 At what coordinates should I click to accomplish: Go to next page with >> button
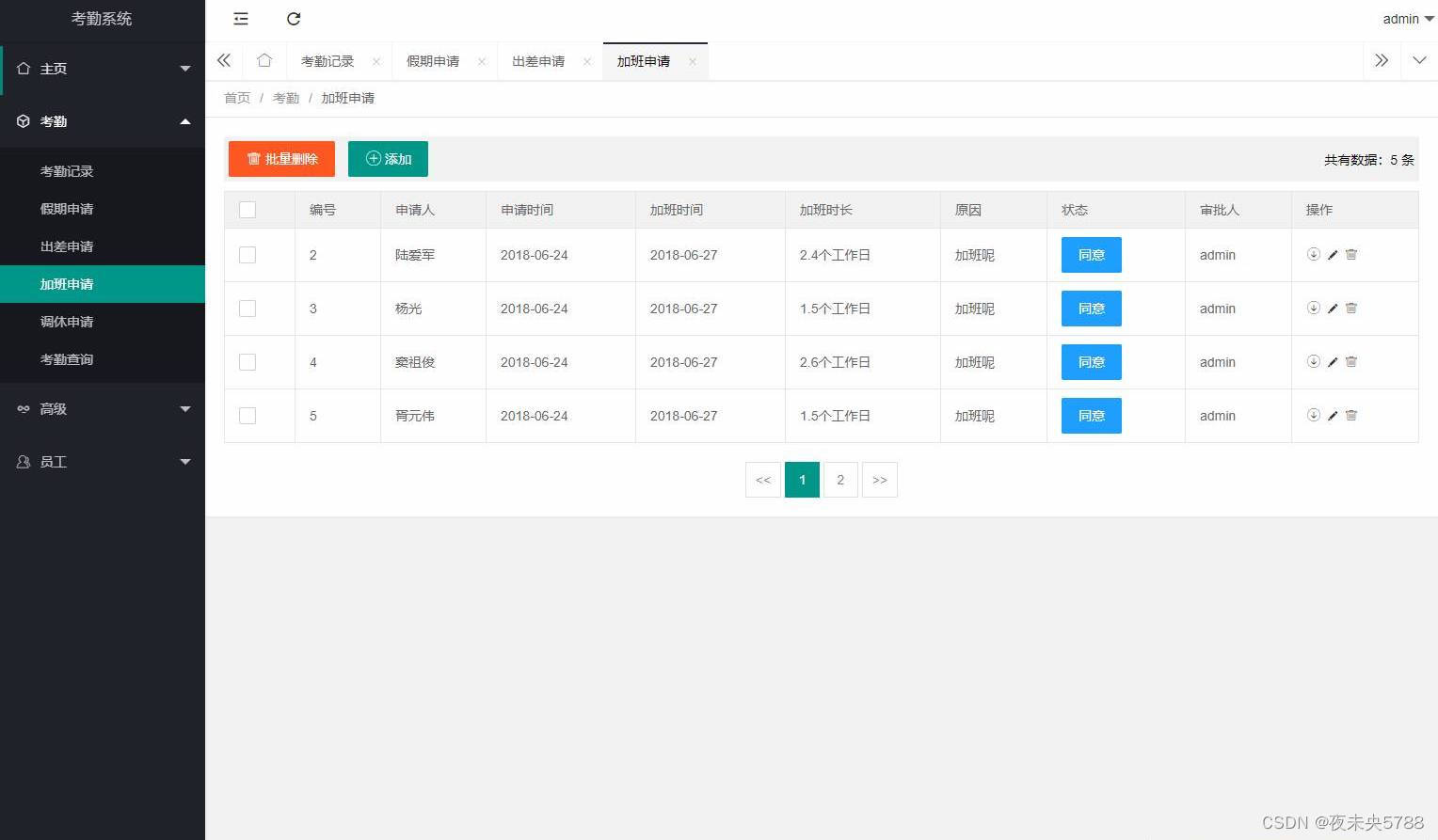[880, 480]
